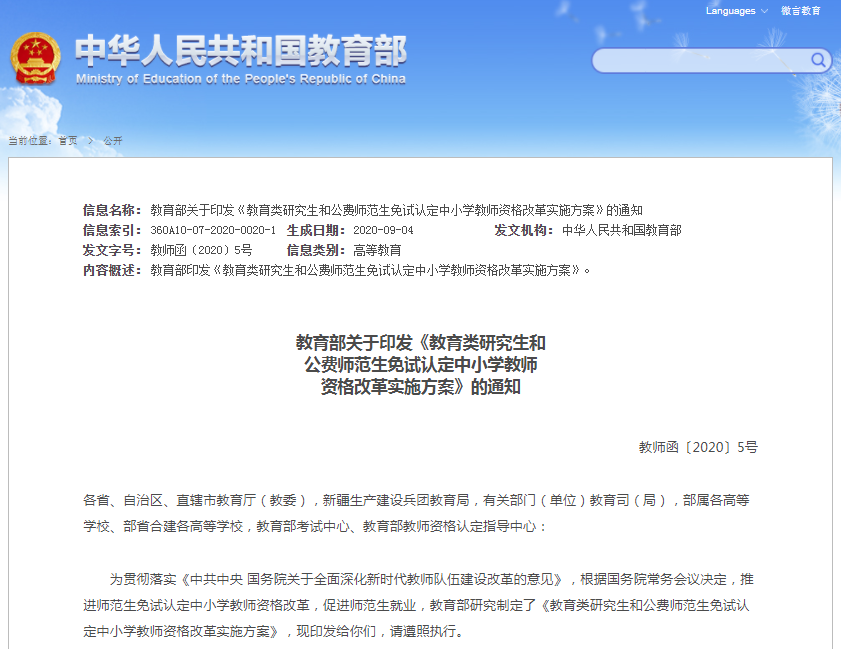
Task: Click the right-aligned 教师函〔2020〕5号 line
Action: click(x=698, y=447)
